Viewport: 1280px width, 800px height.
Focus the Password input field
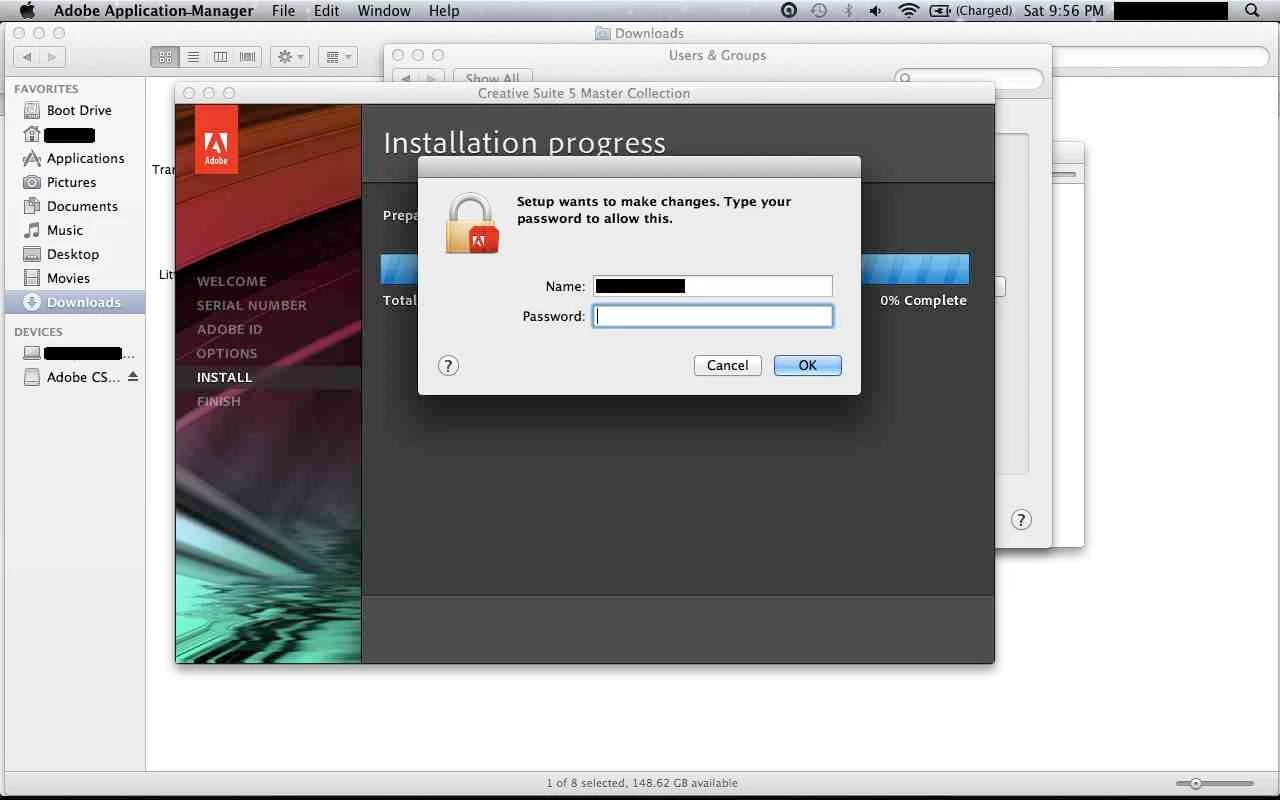(713, 316)
